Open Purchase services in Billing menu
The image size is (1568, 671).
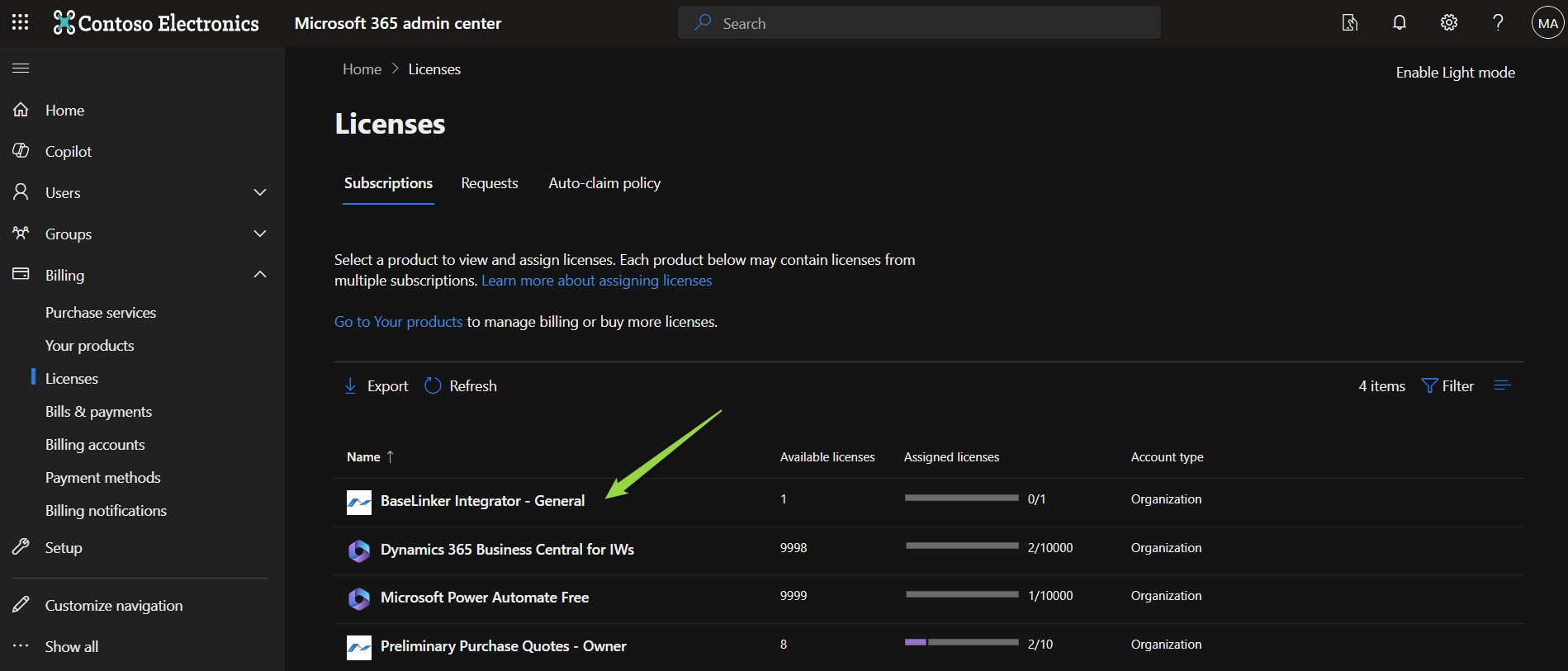101,313
